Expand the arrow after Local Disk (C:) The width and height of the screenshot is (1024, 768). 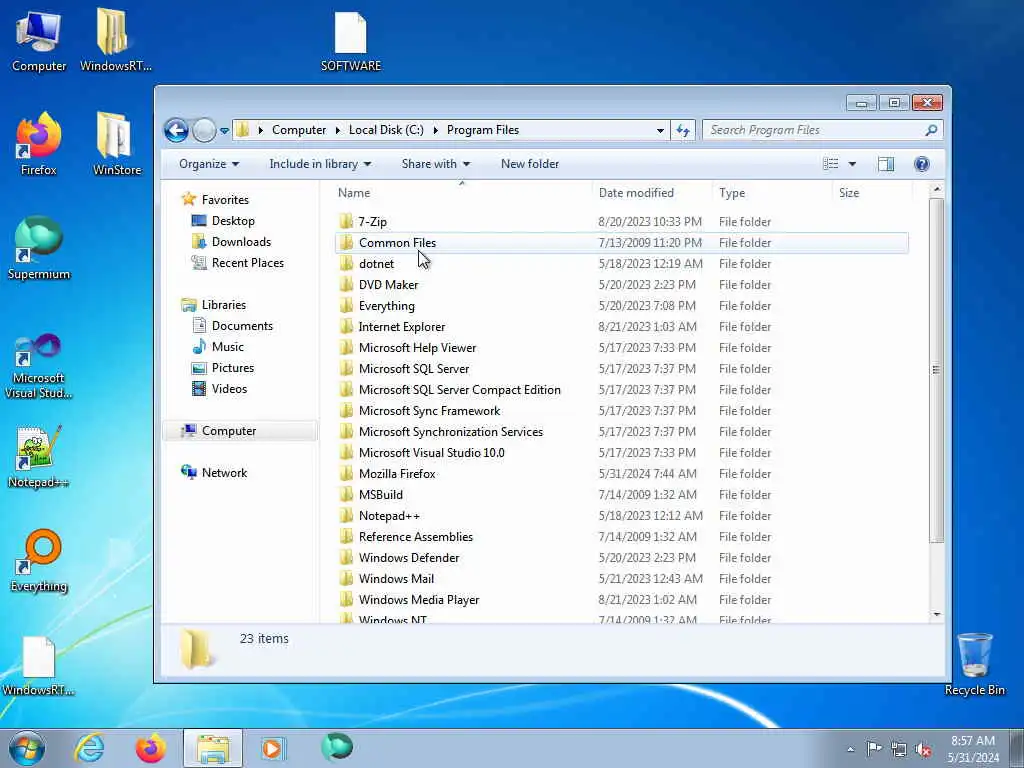coord(436,131)
